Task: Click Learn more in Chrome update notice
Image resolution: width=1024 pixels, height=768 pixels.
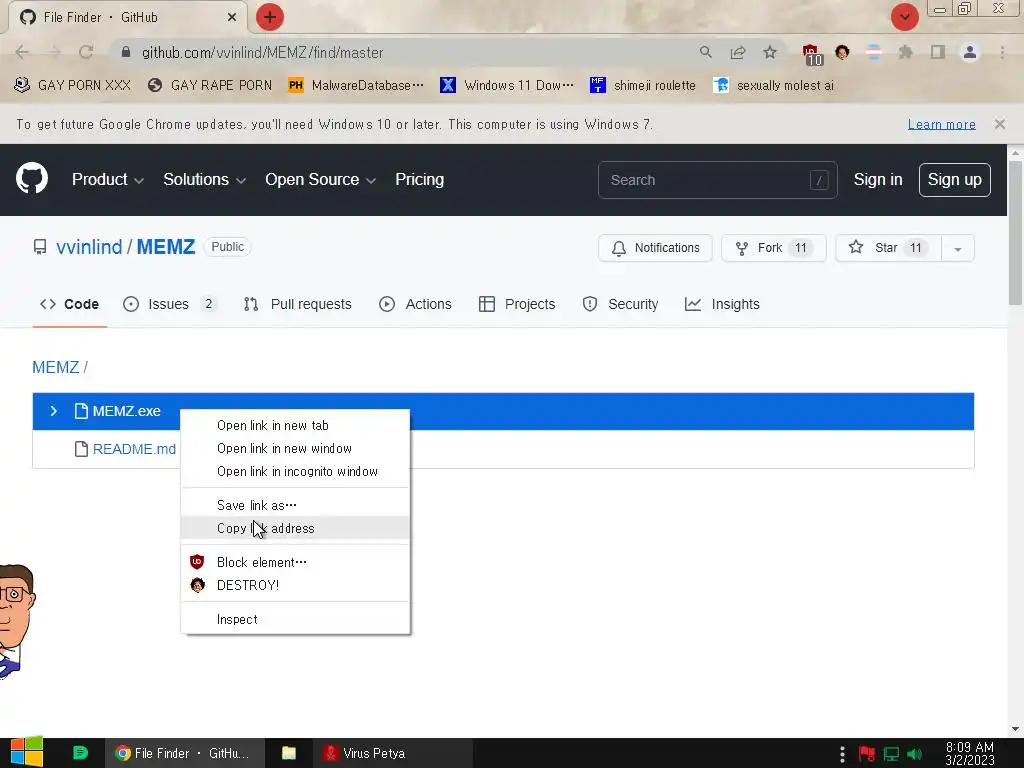Action: pyautogui.click(x=941, y=124)
